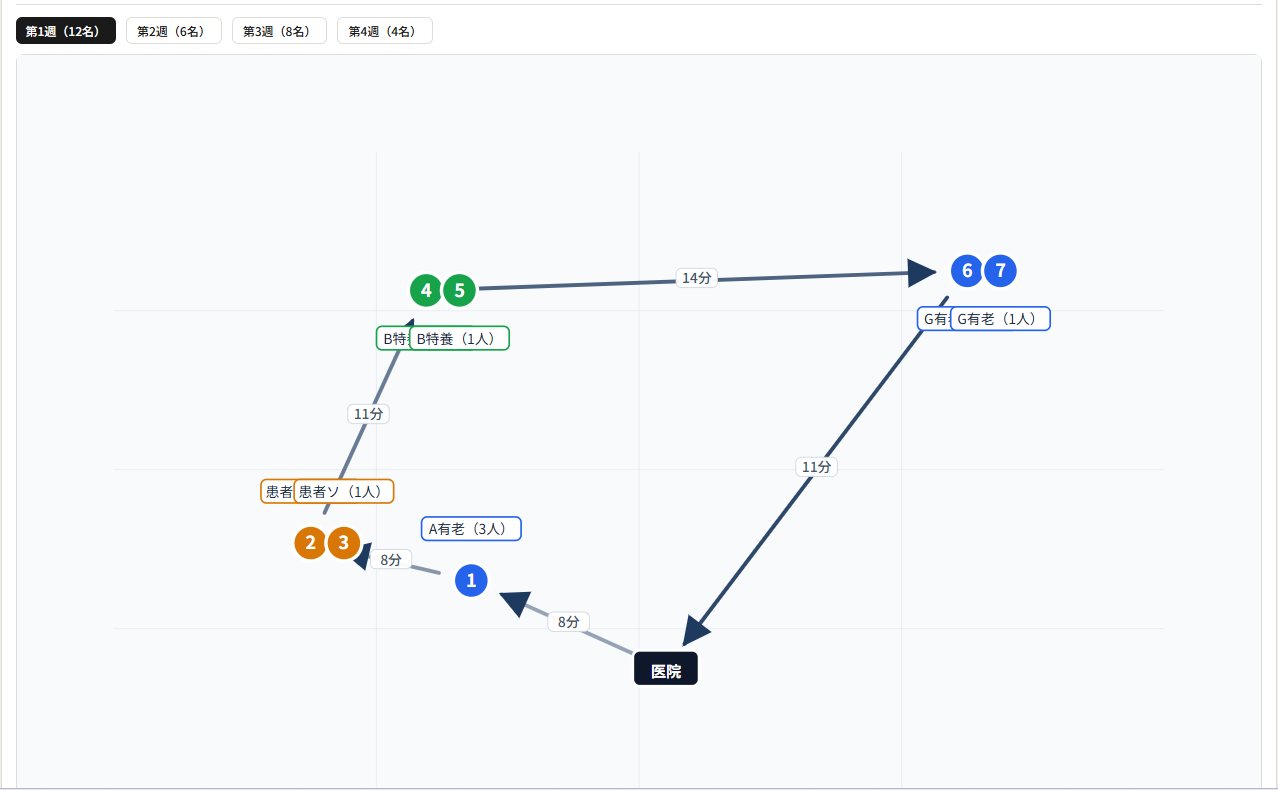
Task: Click the 11分 label below B特養
Action: pyautogui.click(x=368, y=414)
